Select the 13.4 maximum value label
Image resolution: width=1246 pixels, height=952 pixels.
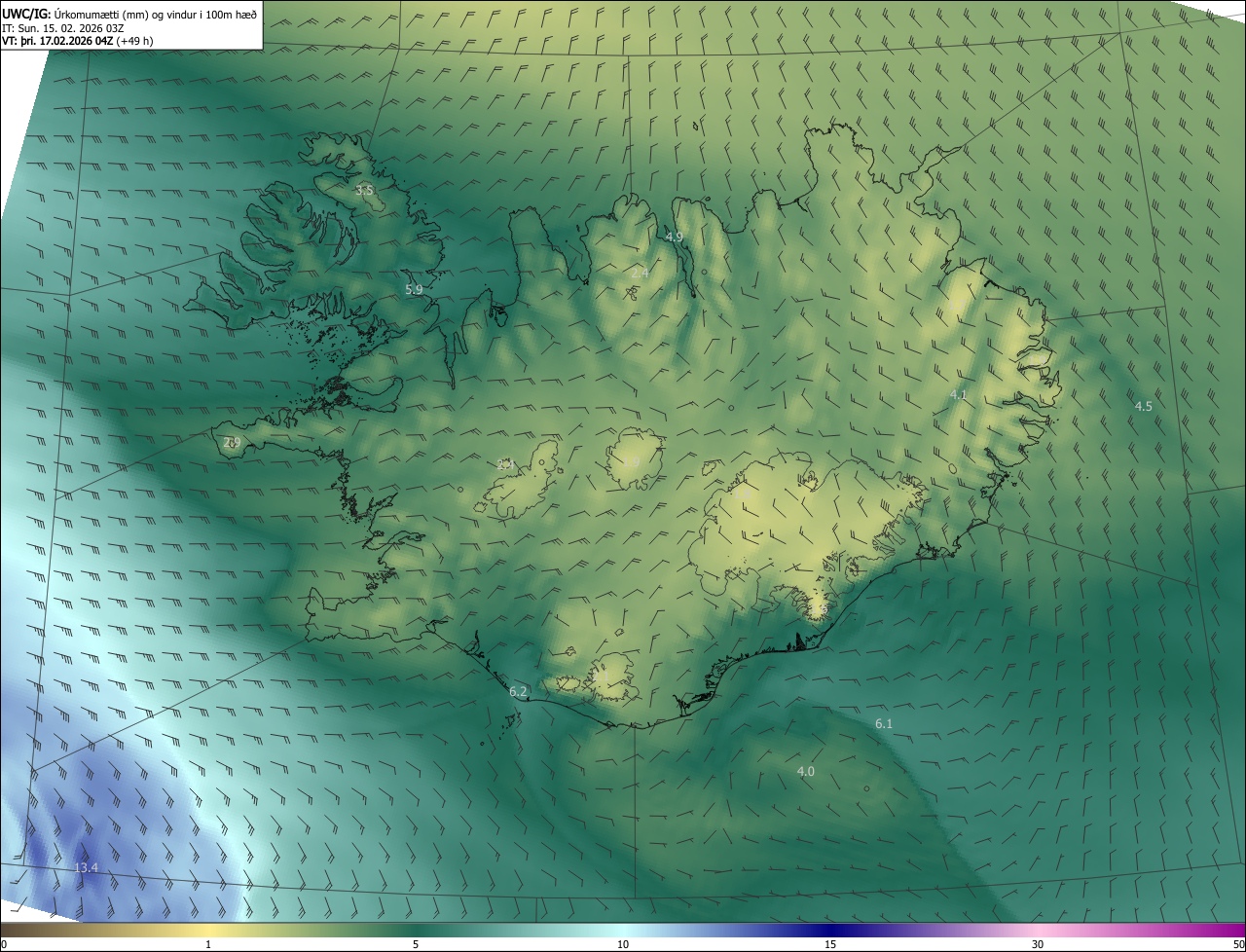[x=86, y=867]
